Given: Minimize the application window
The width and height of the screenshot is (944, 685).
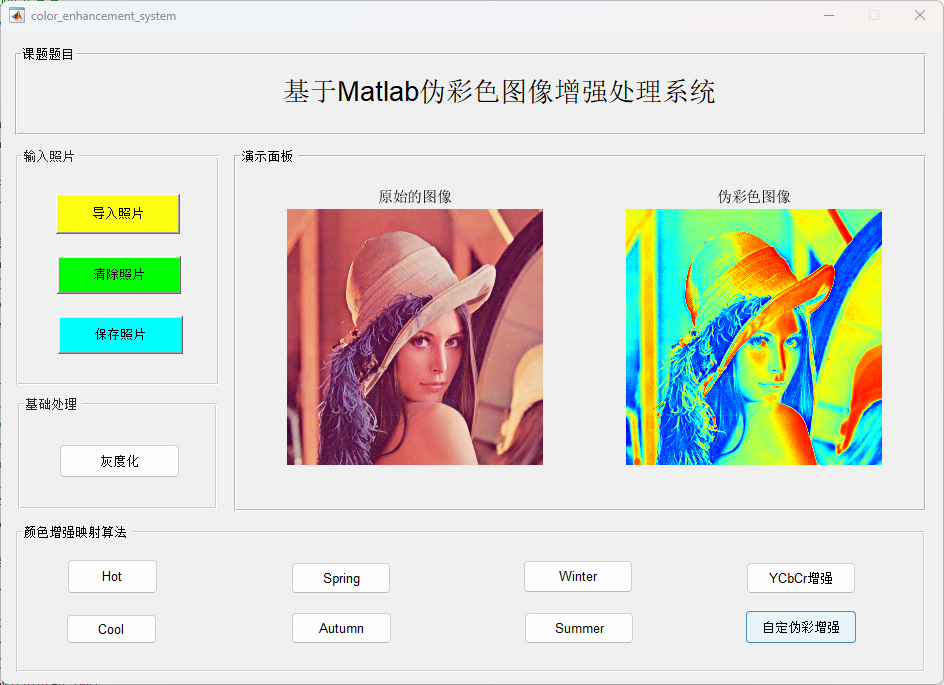Looking at the screenshot, I should 828,15.
